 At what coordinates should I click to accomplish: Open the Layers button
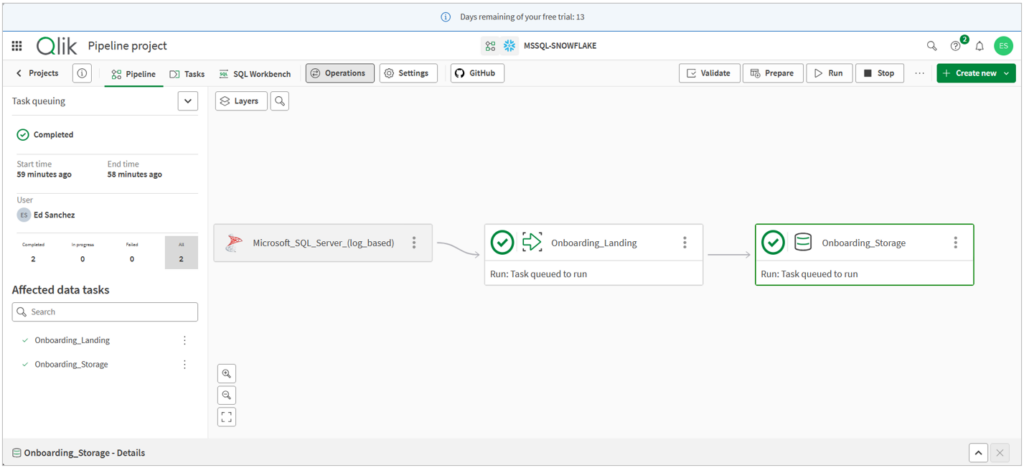point(241,101)
